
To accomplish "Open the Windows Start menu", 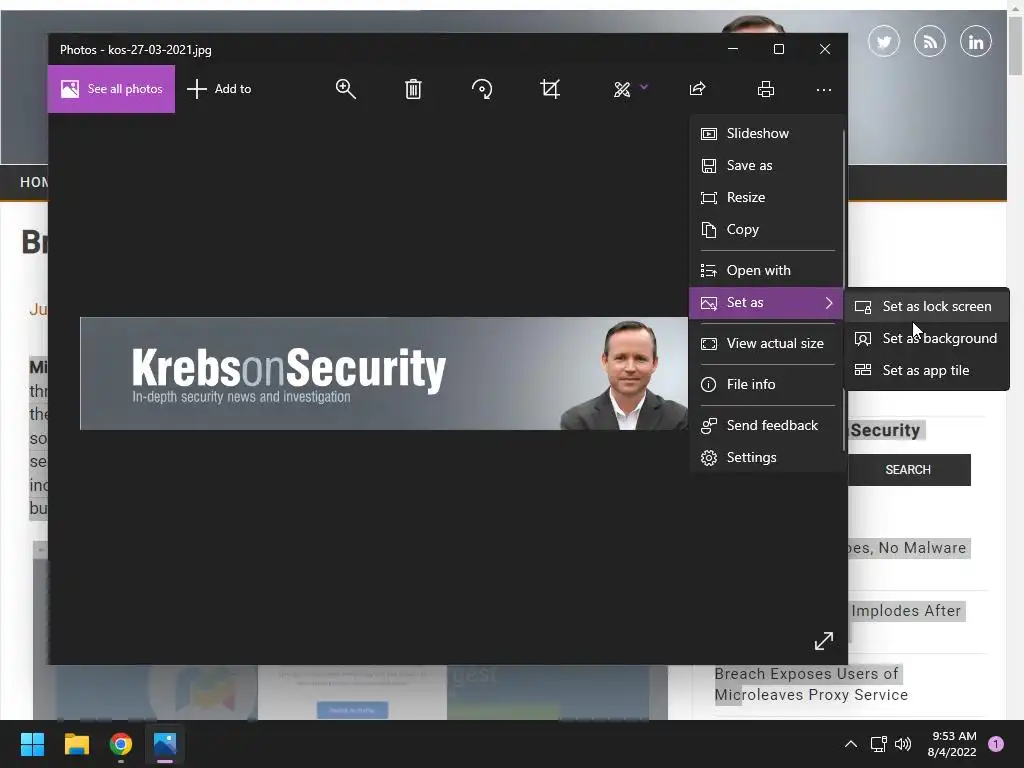I will click(x=32, y=744).
